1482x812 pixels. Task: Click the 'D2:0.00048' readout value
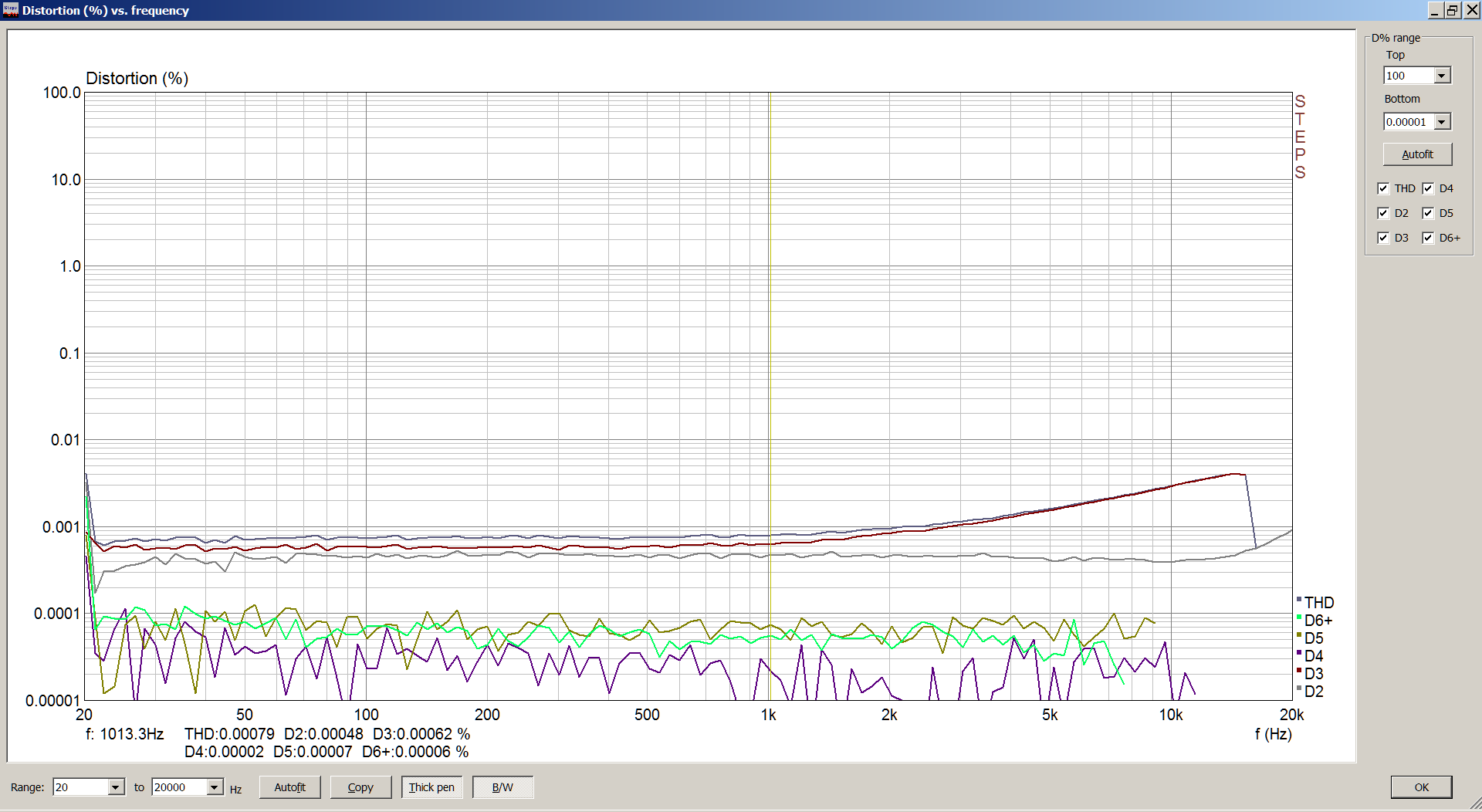coord(323,734)
